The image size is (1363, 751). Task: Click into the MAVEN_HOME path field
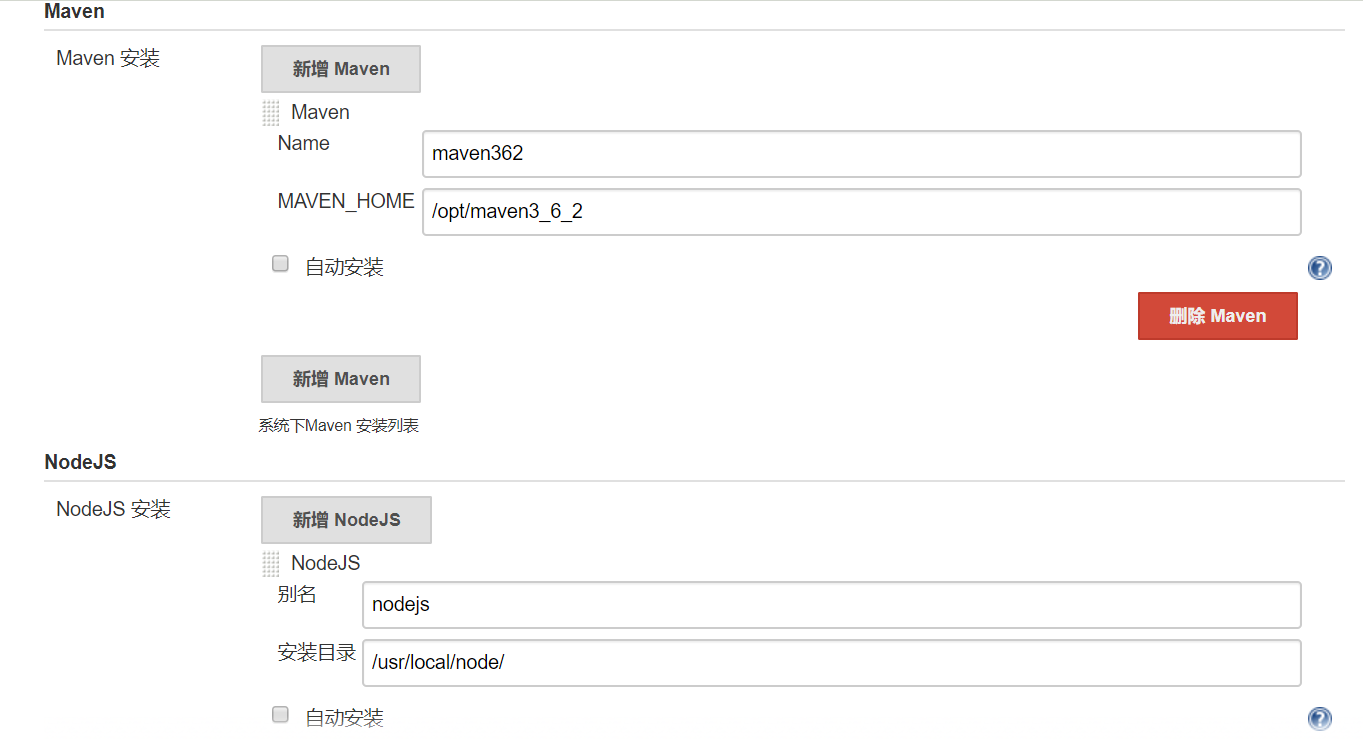pyautogui.click(x=862, y=212)
